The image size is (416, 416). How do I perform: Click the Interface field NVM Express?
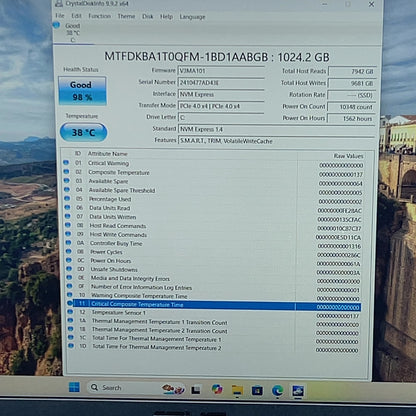[221, 94]
